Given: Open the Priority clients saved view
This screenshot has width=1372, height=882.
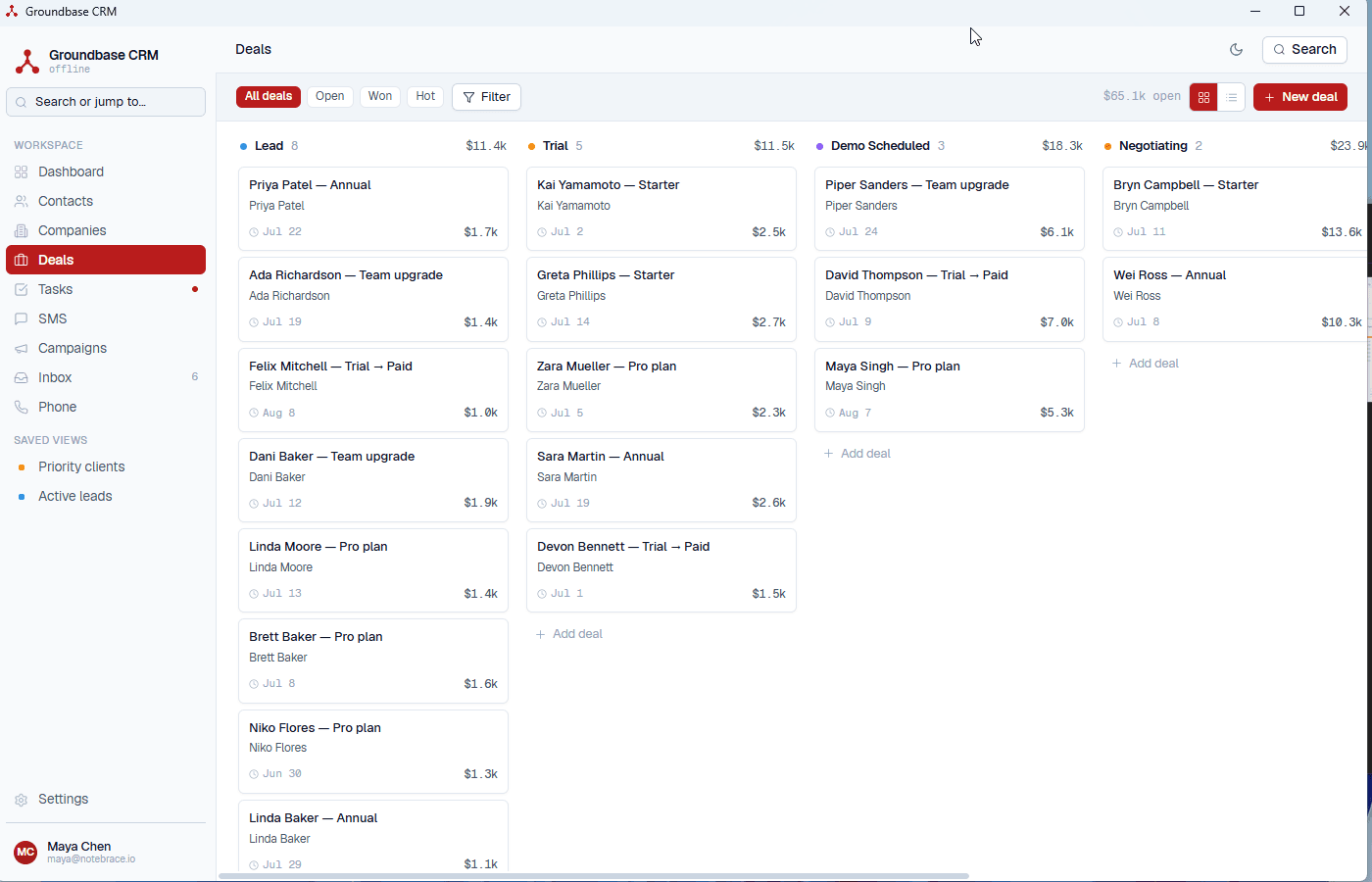Looking at the screenshot, I should (x=106, y=466).
